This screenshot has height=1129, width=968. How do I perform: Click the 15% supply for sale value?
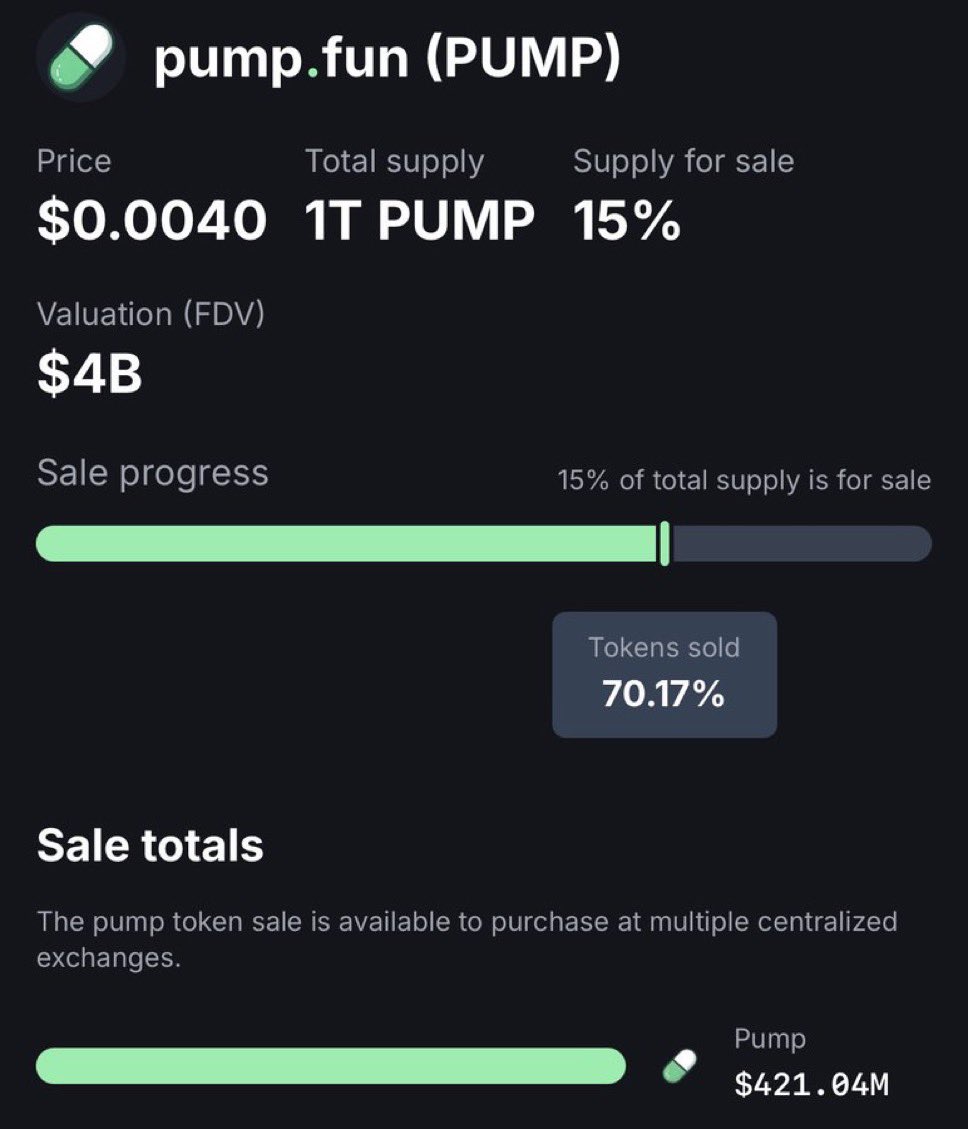pyautogui.click(x=627, y=220)
